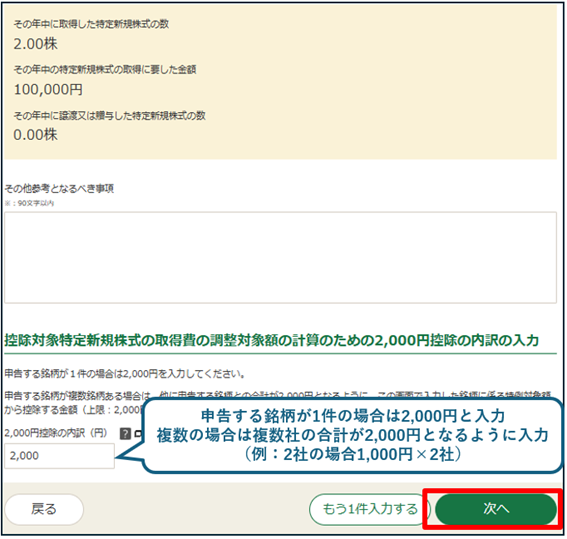
Task: Click the 2,000 deduction amount input field
Action: tap(60, 456)
